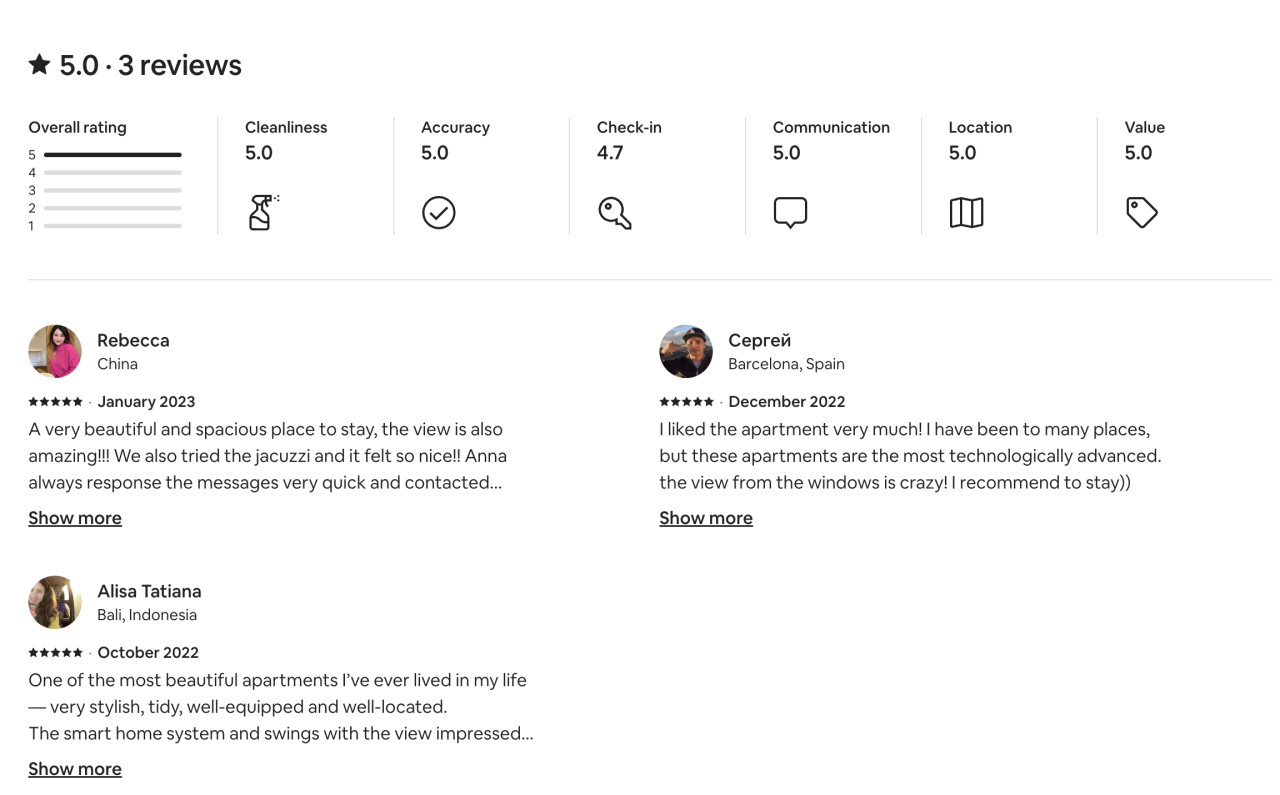Open Rebecca's profile photo

[55, 351]
